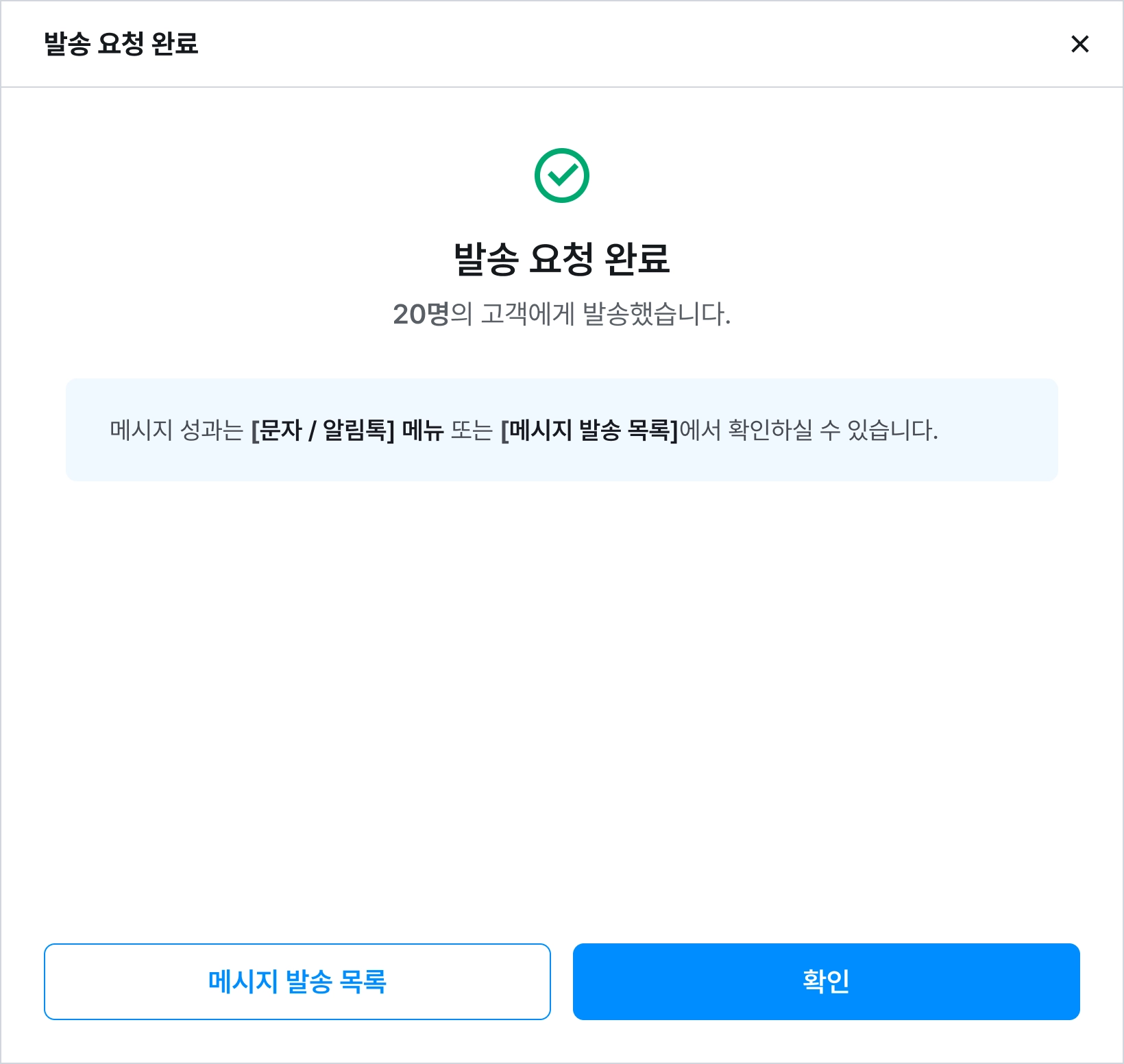Click the 요청 word in the large heading
Screen dimensions: 1124x1064
click(561, 259)
